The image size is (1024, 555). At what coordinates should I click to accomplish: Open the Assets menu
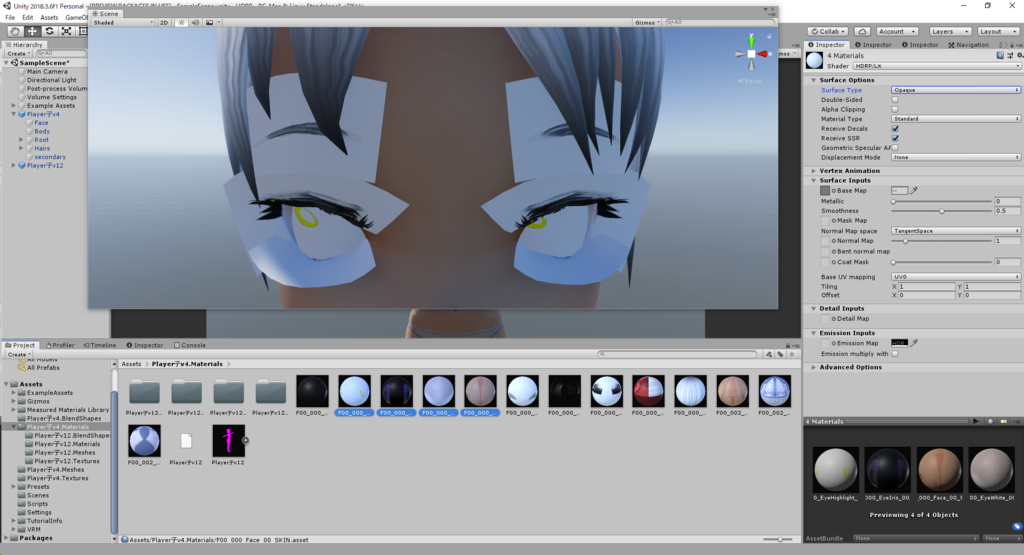point(49,18)
